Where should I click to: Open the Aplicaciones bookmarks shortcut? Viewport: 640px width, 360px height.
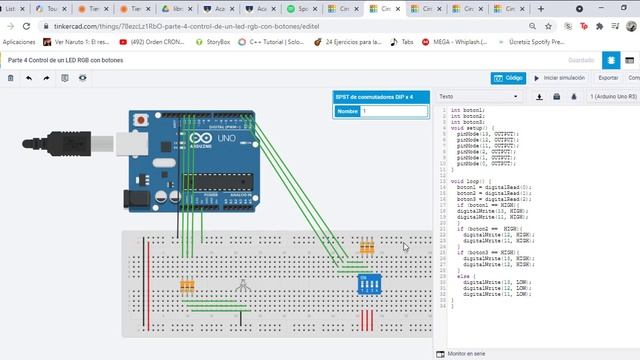(19, 42)
